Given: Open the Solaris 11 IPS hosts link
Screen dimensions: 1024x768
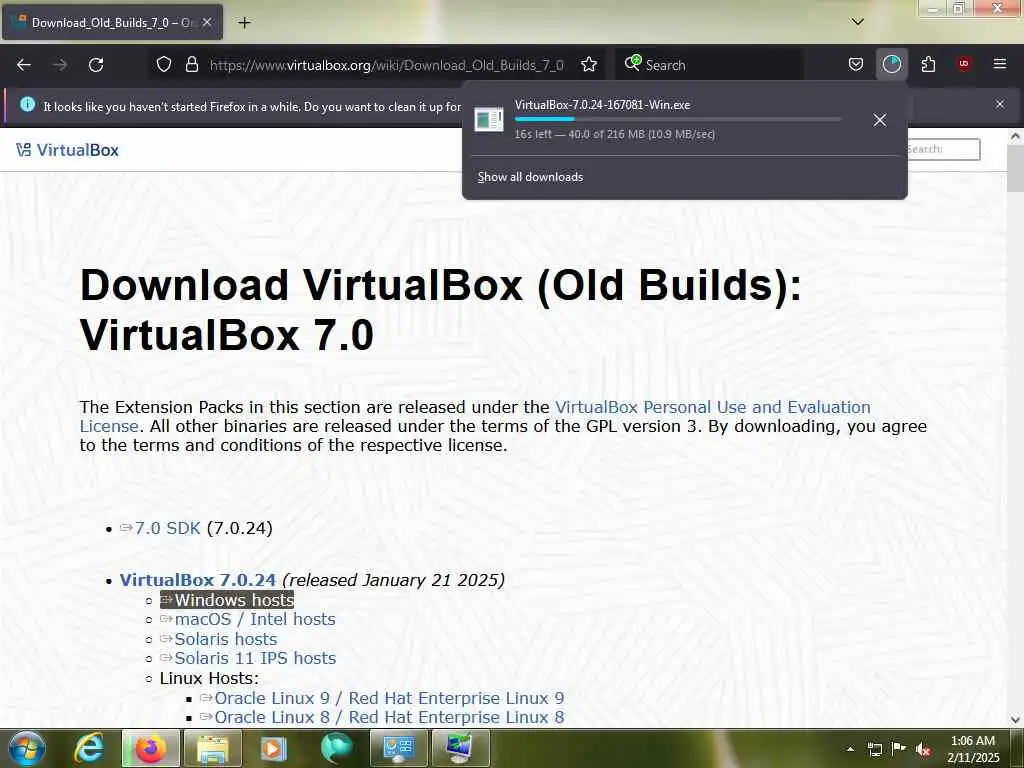Looking at the screenshot, I should point(255,658).
